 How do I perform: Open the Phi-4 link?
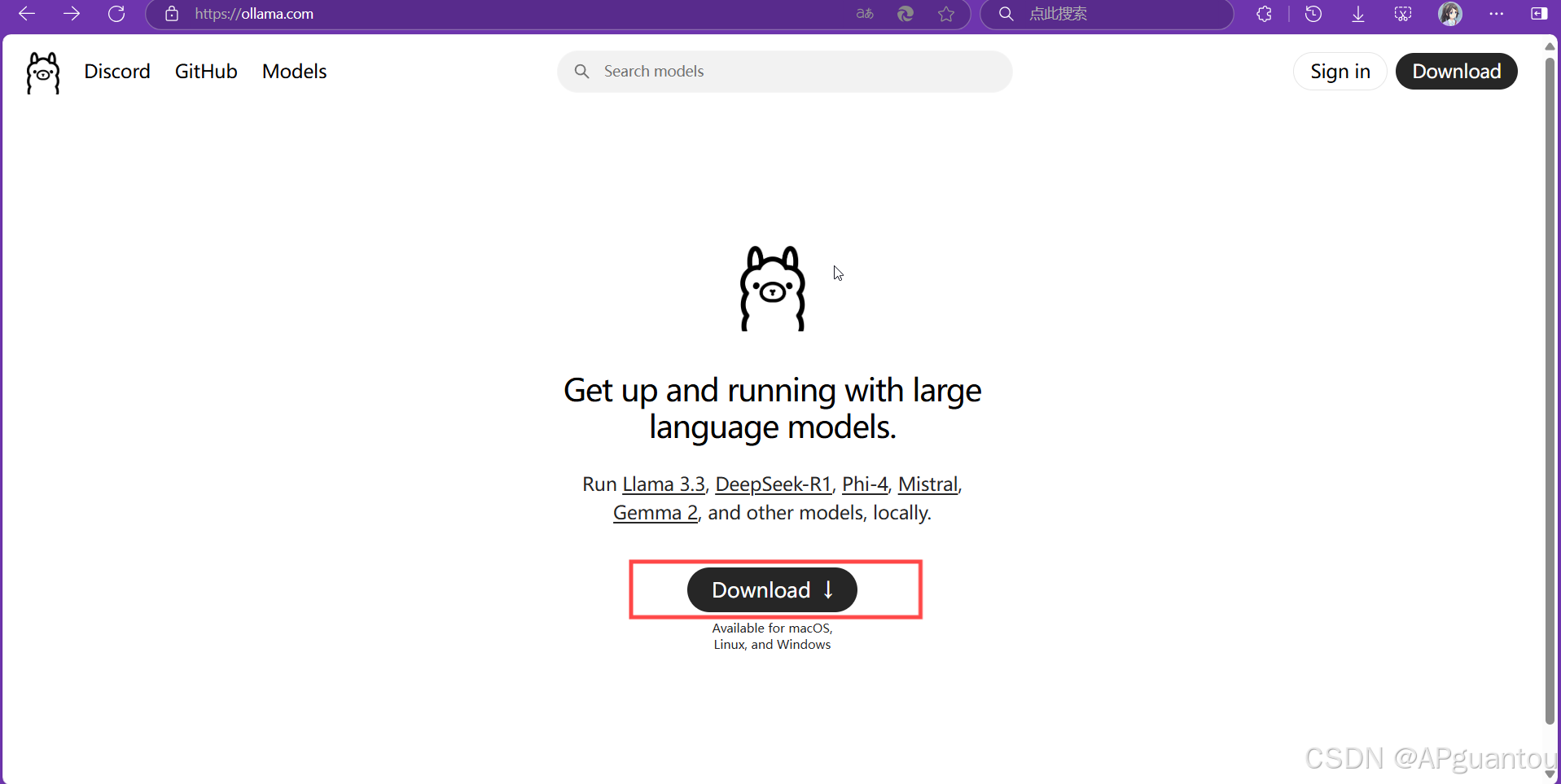tap(865, 484)
